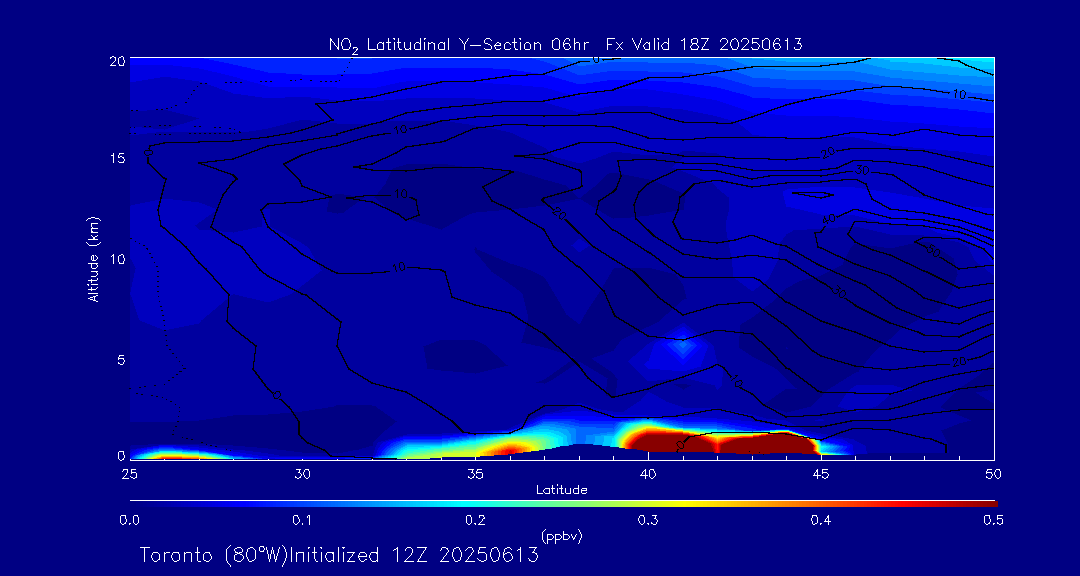This screenshot has width=1080, height=576.
Task: Click the latitude 35 tick label
Action: (x=475, y=472)
